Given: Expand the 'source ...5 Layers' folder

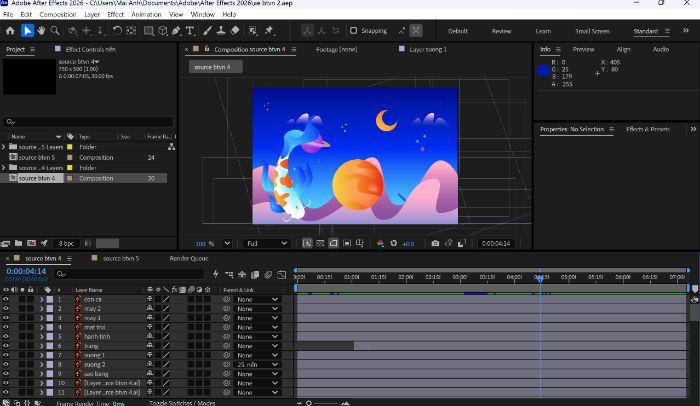Looking at the screenshot, I should pos(4,147).
